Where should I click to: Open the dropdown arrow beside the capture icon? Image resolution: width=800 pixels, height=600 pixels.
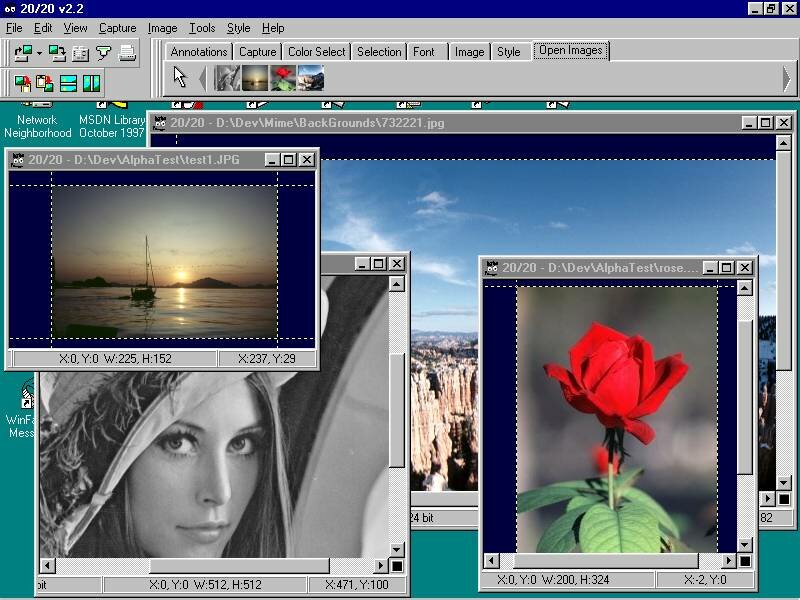coord(38,54)
